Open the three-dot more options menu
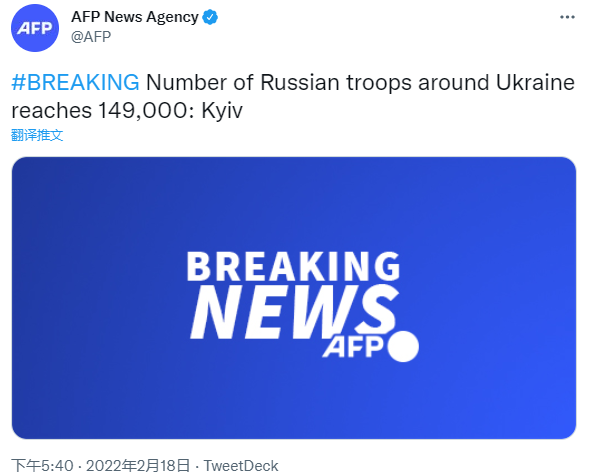The width and height of the screenshot is (593, 476). click(567, 17)
